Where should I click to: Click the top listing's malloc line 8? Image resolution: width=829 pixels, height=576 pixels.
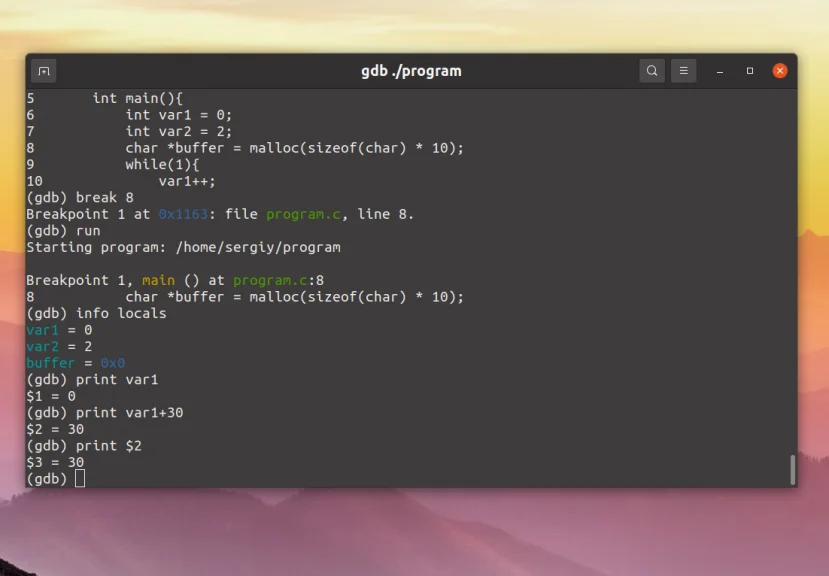coord(245,148)
